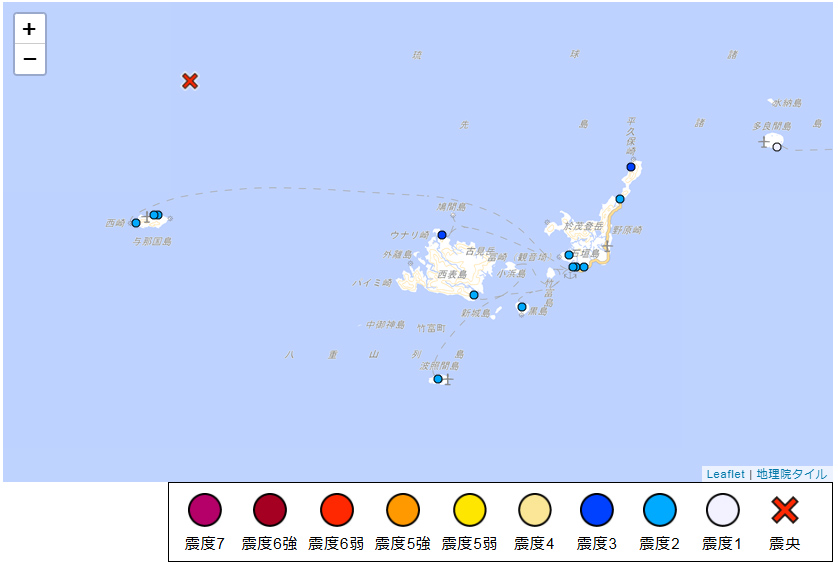Click the 震度4 pale yellow legend swatch
Screen dimensions: 838x565
click(535, 510)
